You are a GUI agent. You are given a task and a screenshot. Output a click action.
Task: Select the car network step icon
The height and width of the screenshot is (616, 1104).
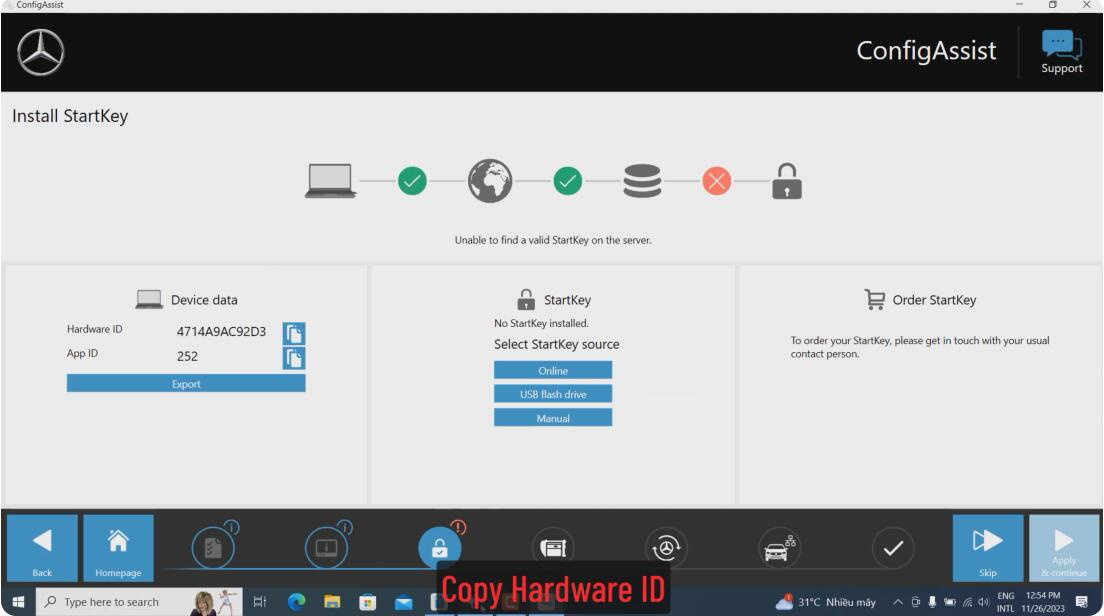[779, 548]
